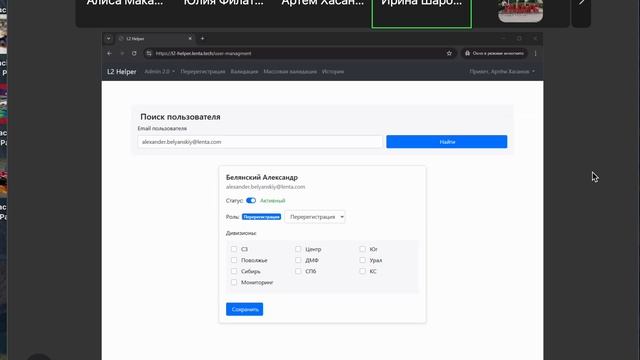This screenshot has height=360, width=640.
Task: Open the role selection dropdown
Action: pyautogui.click(x=315, y=217)
